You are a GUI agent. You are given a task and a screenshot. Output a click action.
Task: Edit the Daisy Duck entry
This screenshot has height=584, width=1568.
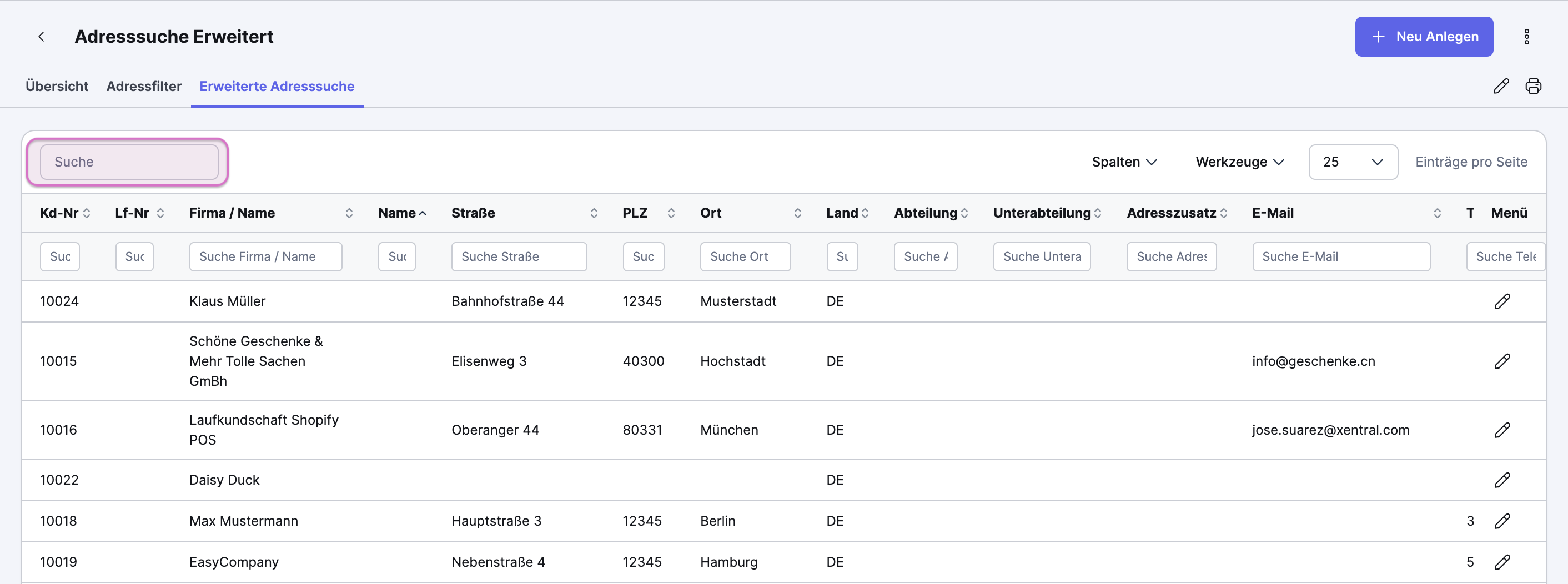(1502, 480)
